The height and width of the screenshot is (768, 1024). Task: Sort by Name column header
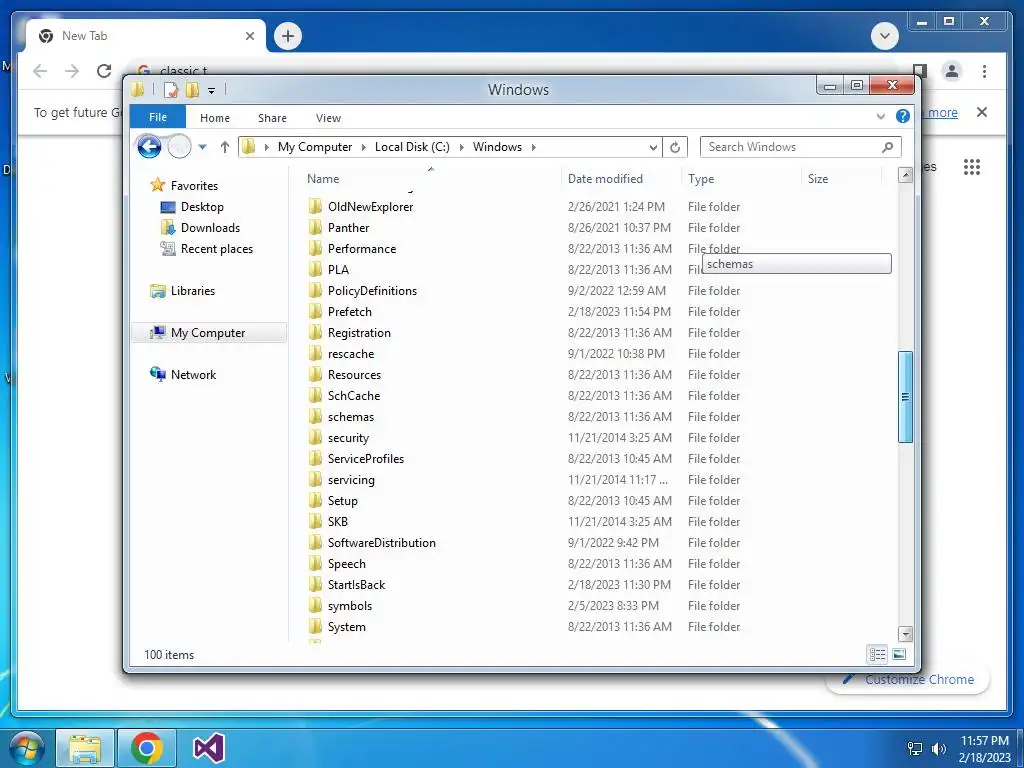click(431, 178)
